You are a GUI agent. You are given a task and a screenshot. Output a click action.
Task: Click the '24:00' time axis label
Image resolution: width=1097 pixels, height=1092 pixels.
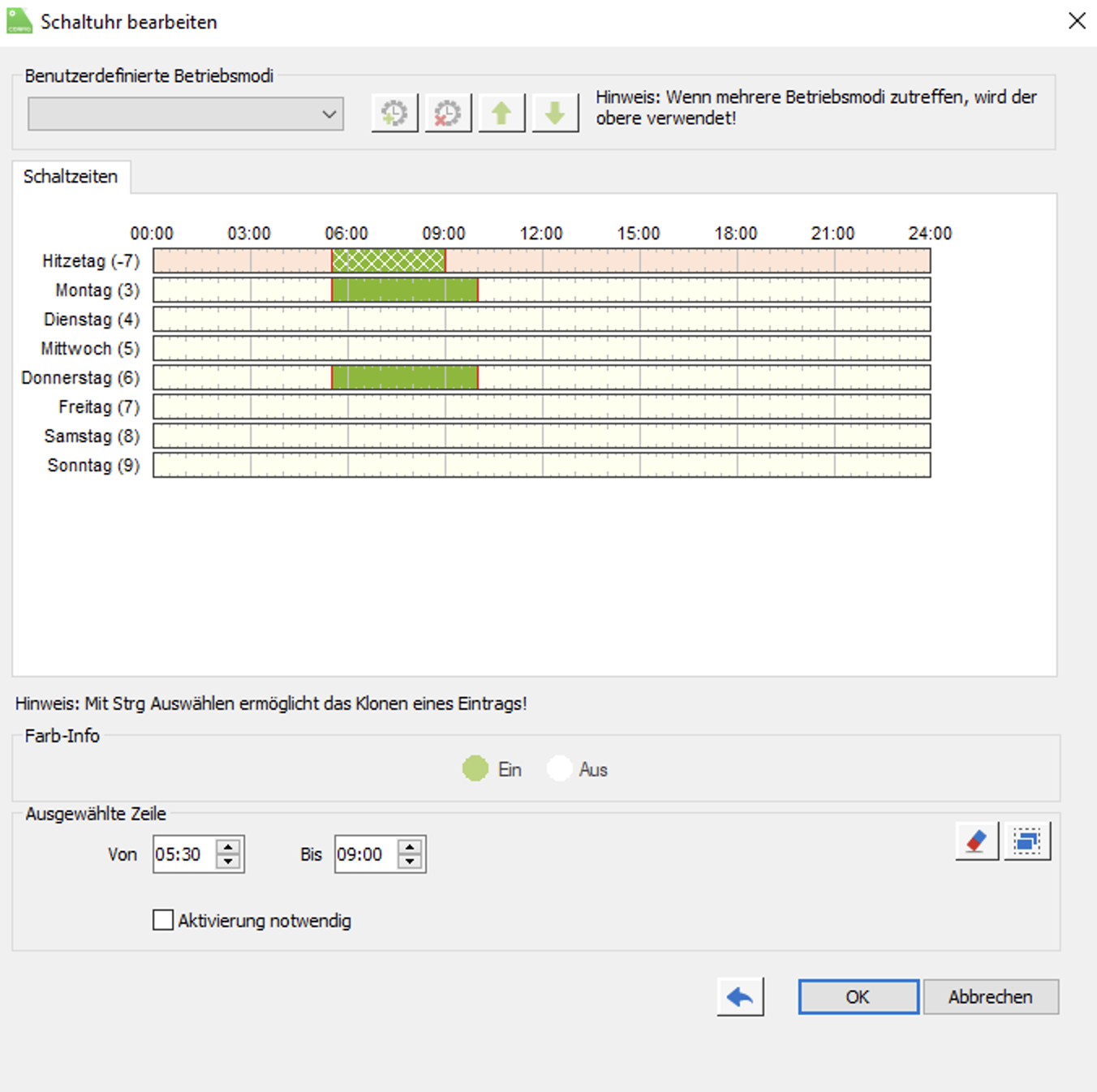pos(930,234)
